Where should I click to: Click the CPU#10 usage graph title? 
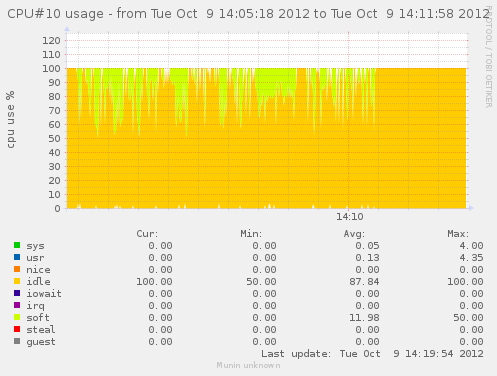coord(248,14)
